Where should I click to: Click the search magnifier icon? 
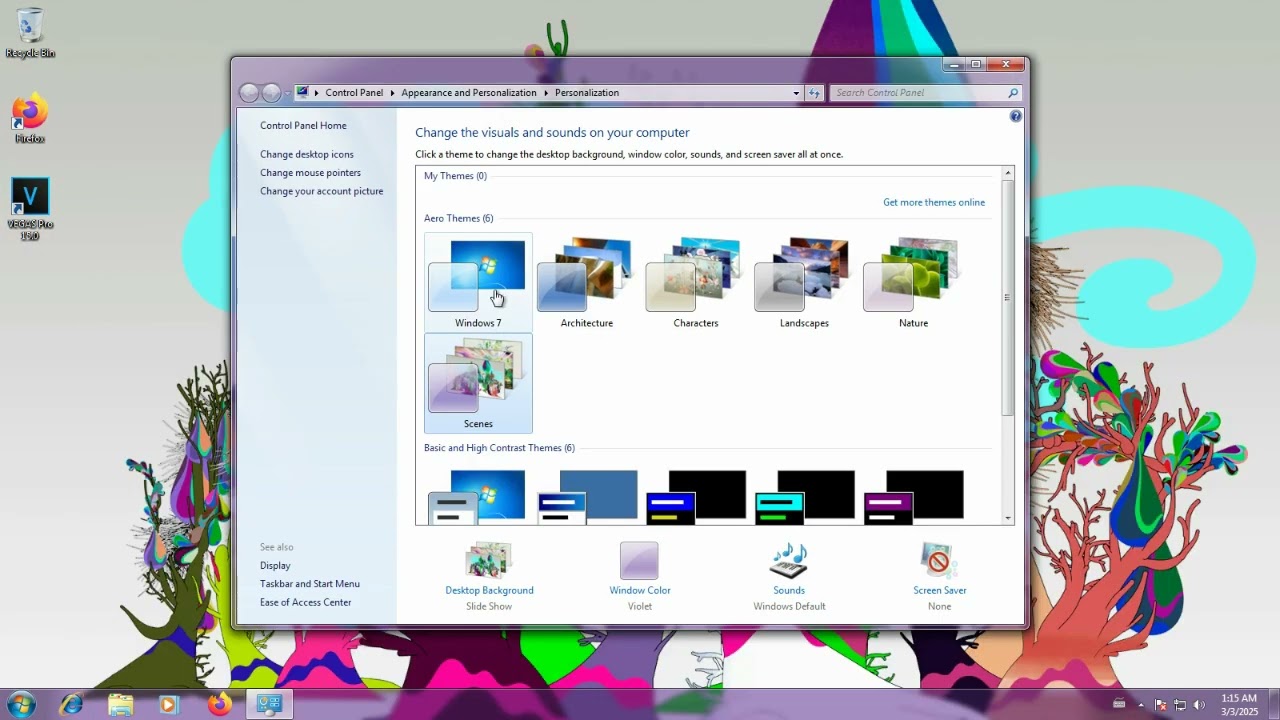point(1012,93)
